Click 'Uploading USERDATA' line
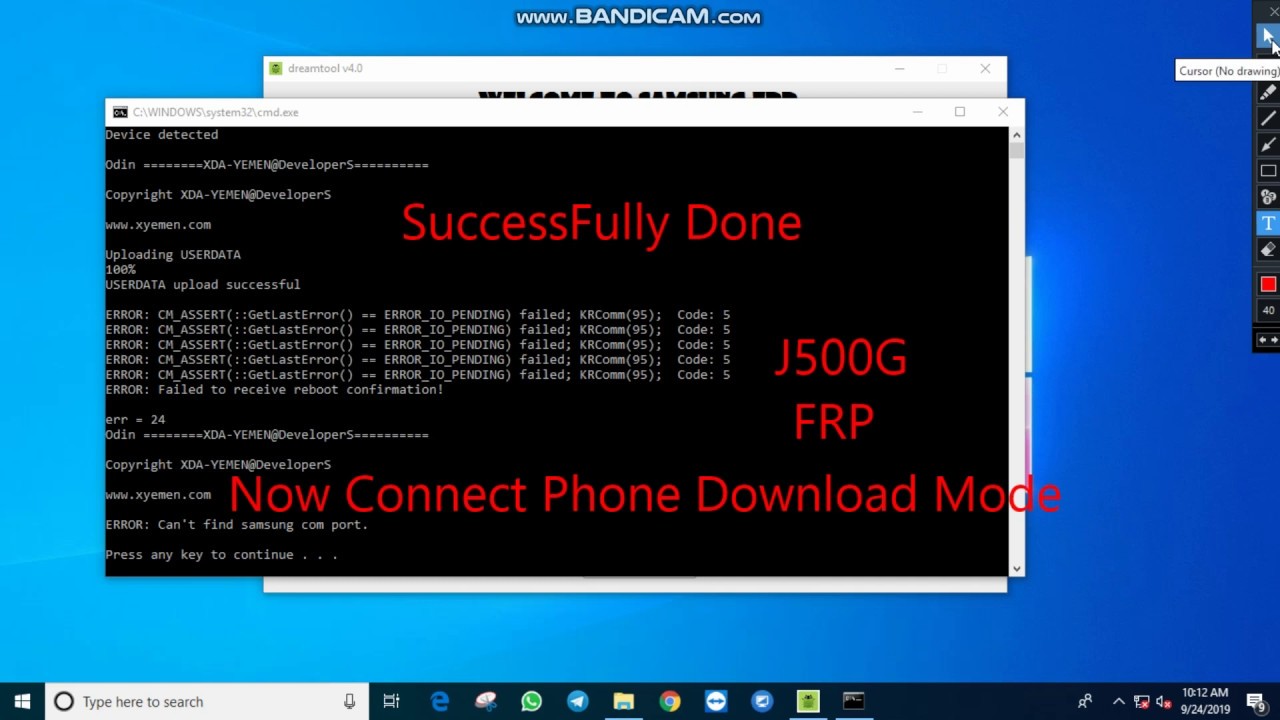 tap(173, 254)
